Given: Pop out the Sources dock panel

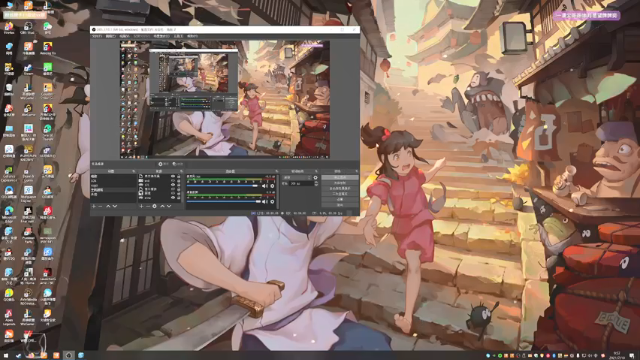Looking at the screenshot, I should [181, 171].
